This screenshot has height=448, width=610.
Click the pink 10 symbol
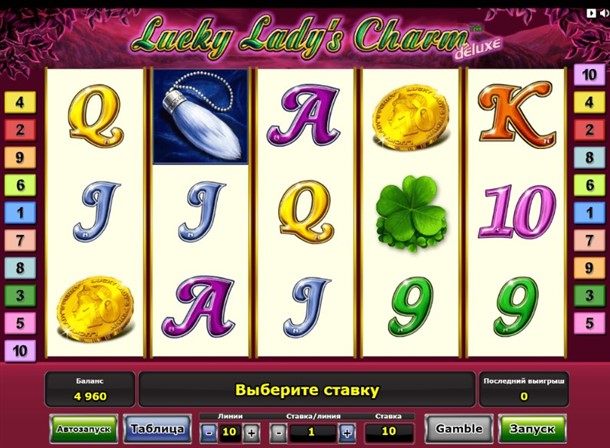(x=517, y=211)
